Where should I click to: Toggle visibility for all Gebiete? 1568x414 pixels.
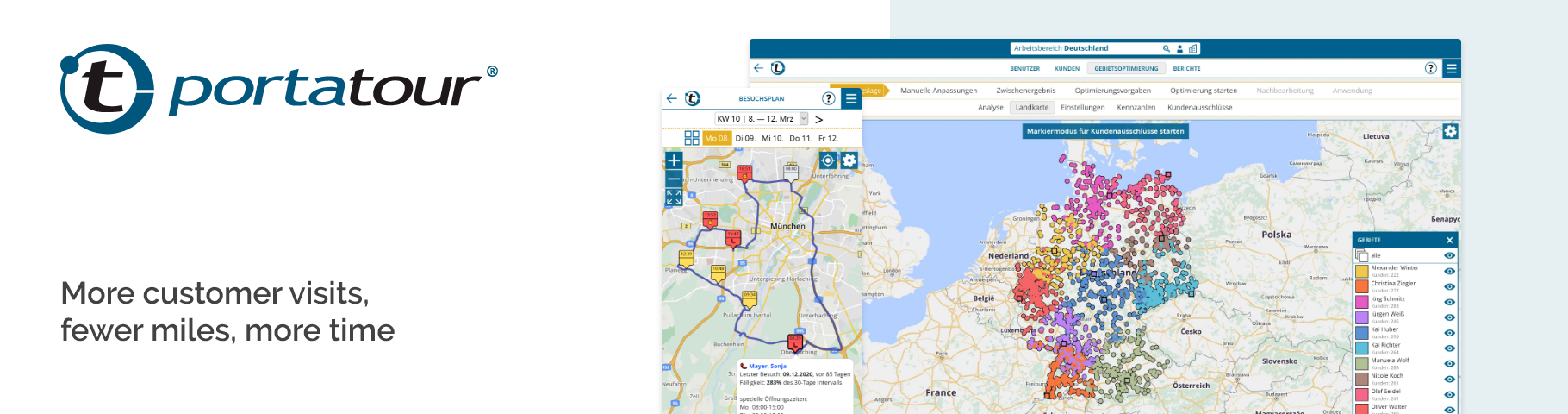[x=1449, y=255]
